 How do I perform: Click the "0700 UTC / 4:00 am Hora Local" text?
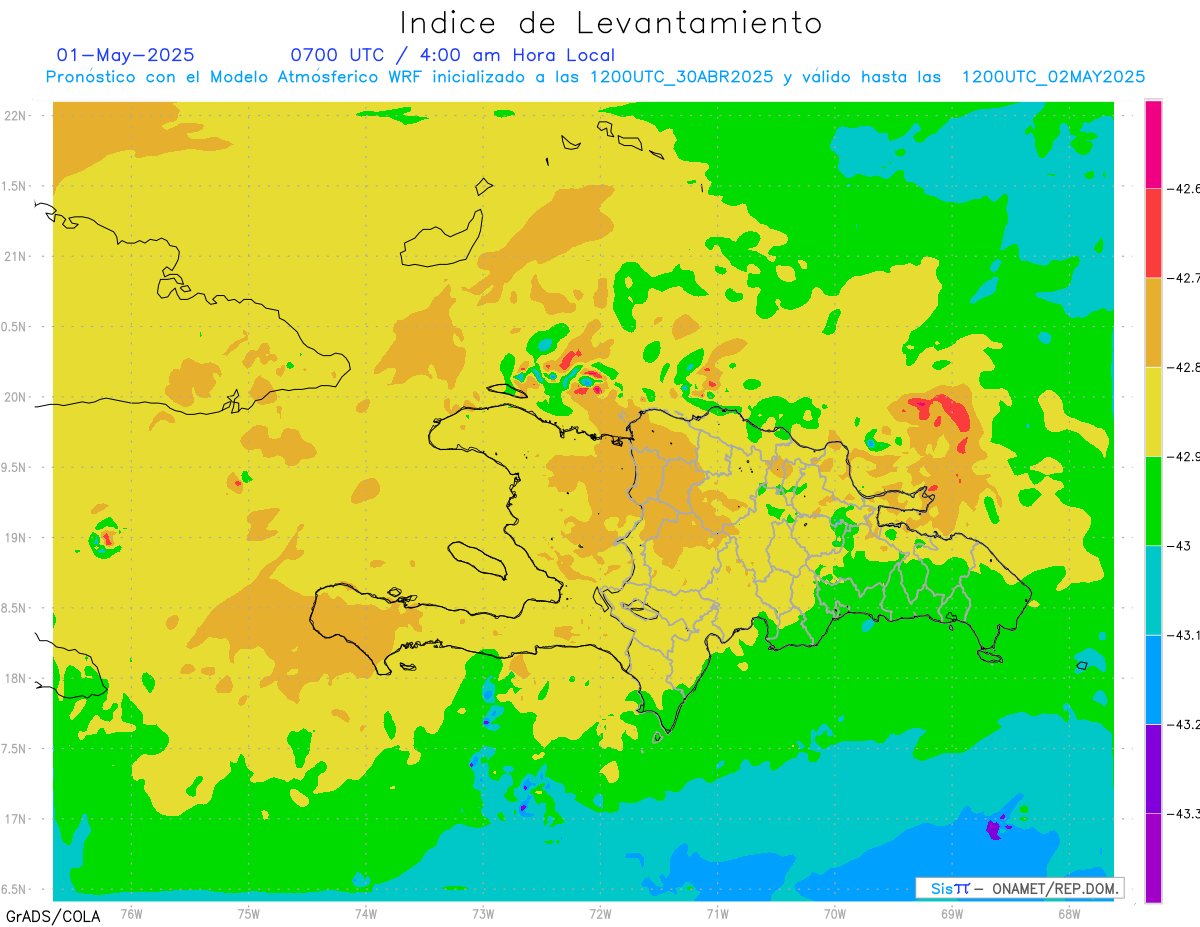pos(453,55)
